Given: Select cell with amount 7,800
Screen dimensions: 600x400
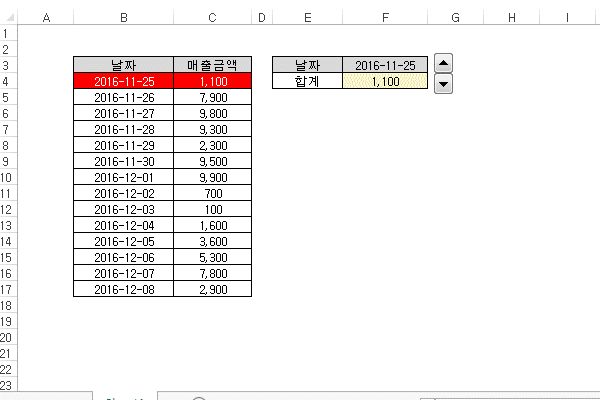Looking at the screenshot, I should 212,273.
